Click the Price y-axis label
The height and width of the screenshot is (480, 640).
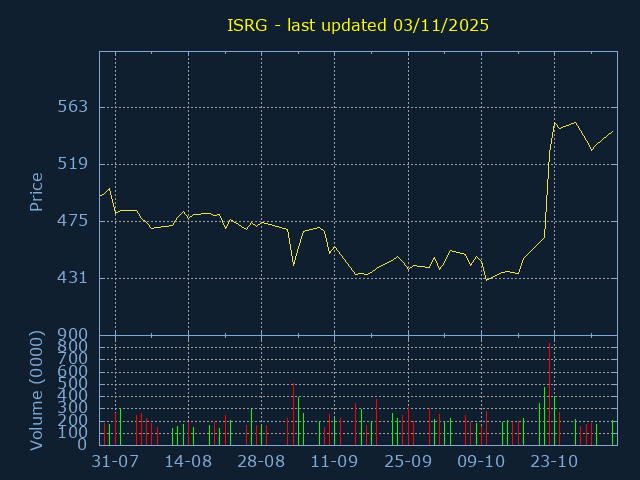37,192
